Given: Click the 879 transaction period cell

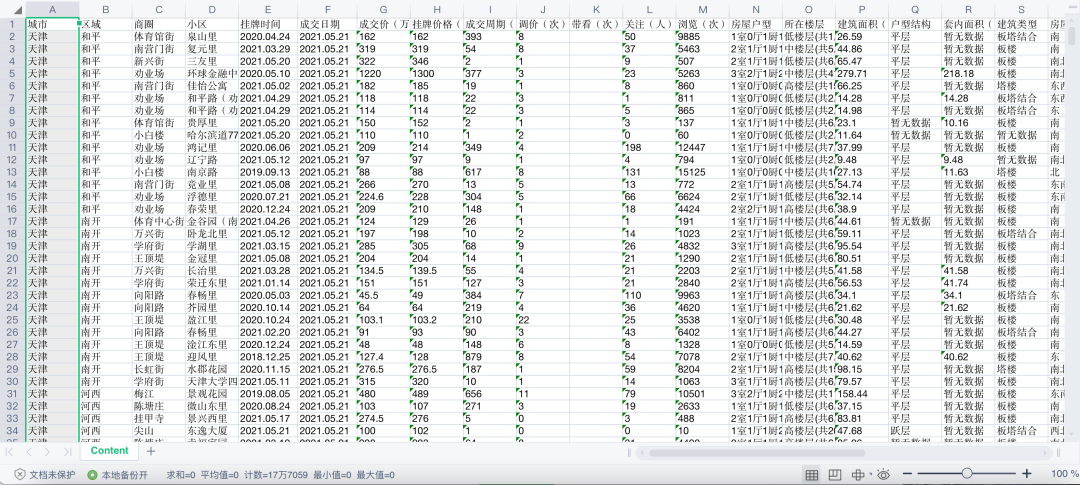Looking at the screenshot, I should [490, 357].
